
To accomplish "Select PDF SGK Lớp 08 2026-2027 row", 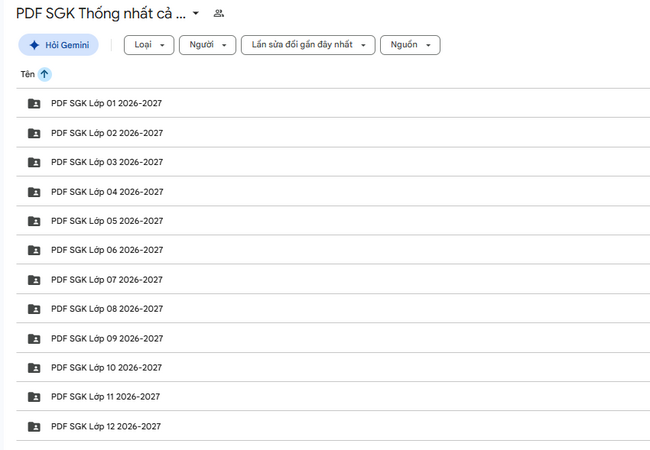I will coord(333,309).
